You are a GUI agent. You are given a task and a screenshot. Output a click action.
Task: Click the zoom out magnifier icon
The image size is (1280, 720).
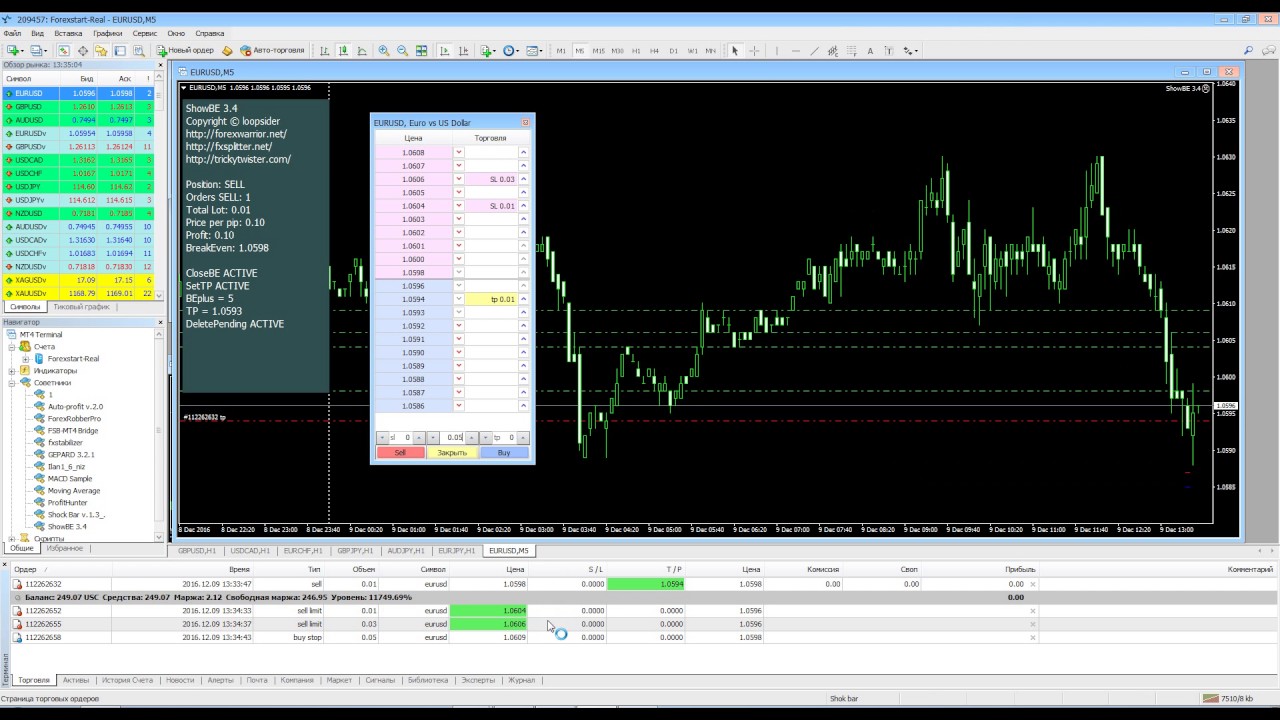(402, 50)
